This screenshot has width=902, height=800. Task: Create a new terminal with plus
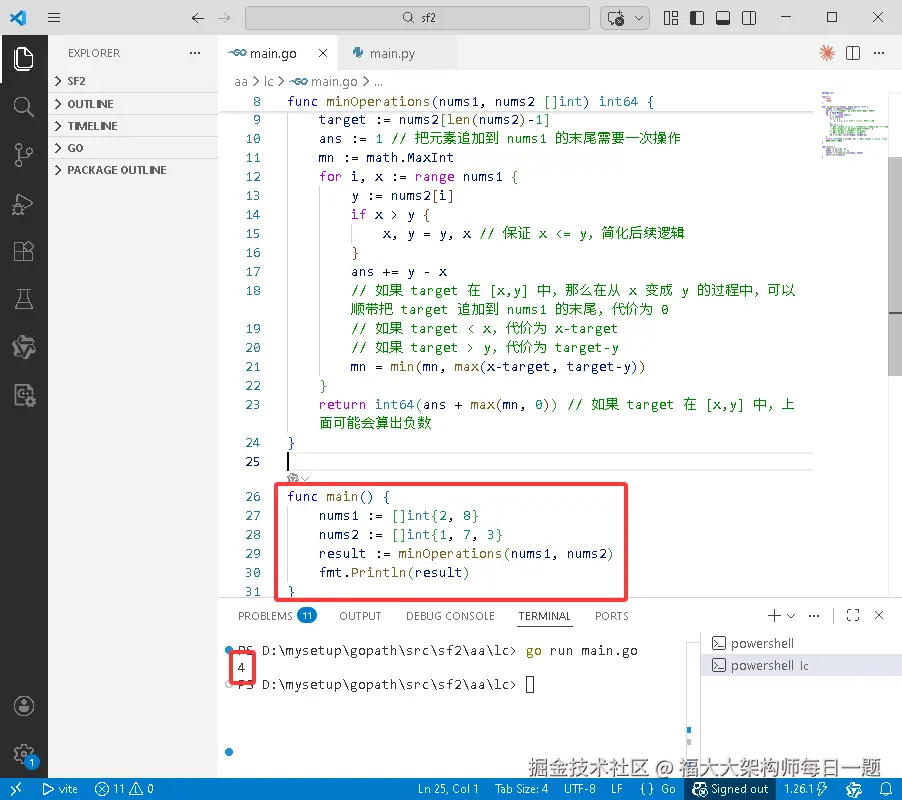coord(774,616)
